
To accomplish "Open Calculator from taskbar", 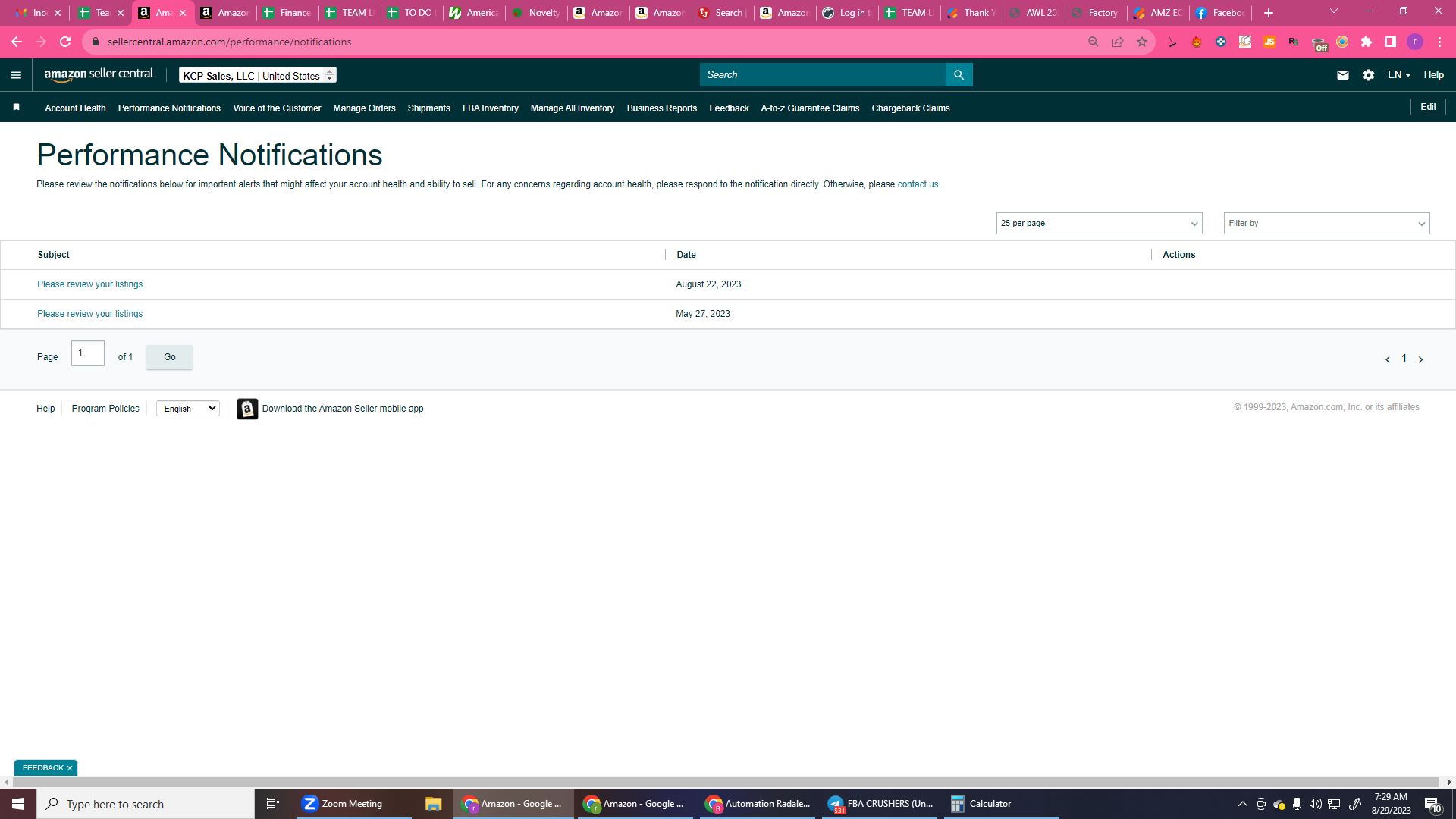I will tap(999, 804).
